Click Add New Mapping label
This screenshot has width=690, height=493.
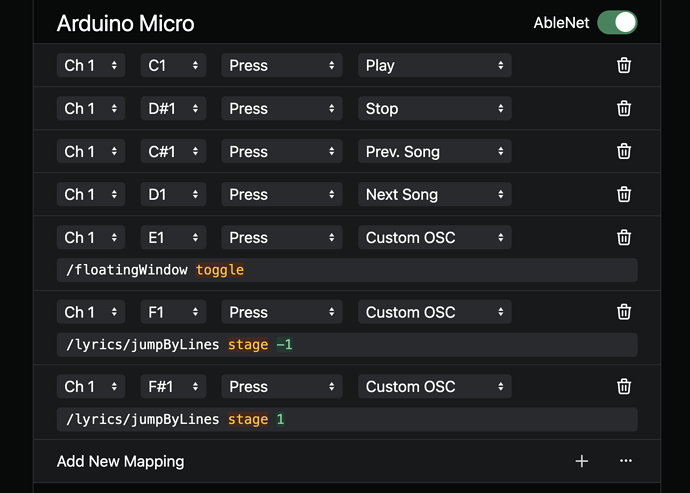tap(120, 461)
